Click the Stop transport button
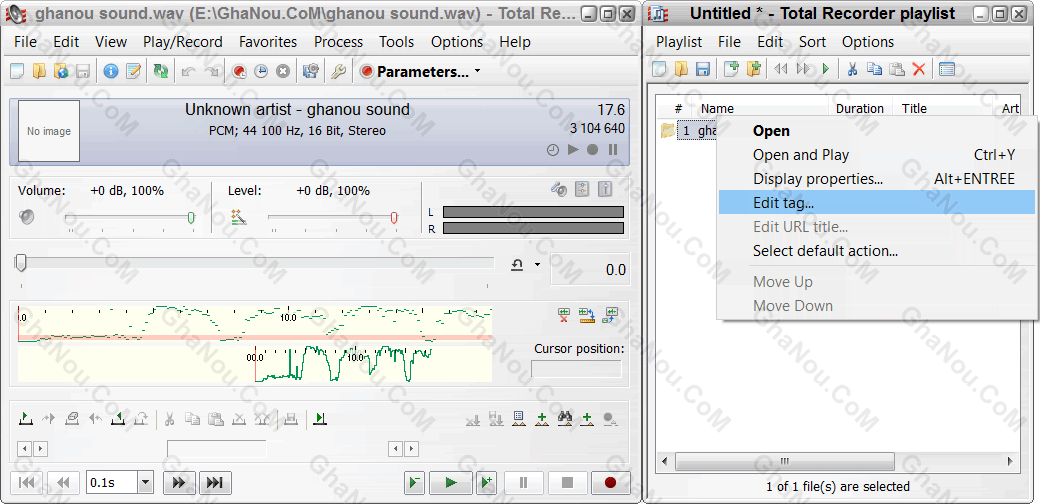 (567, 483)
